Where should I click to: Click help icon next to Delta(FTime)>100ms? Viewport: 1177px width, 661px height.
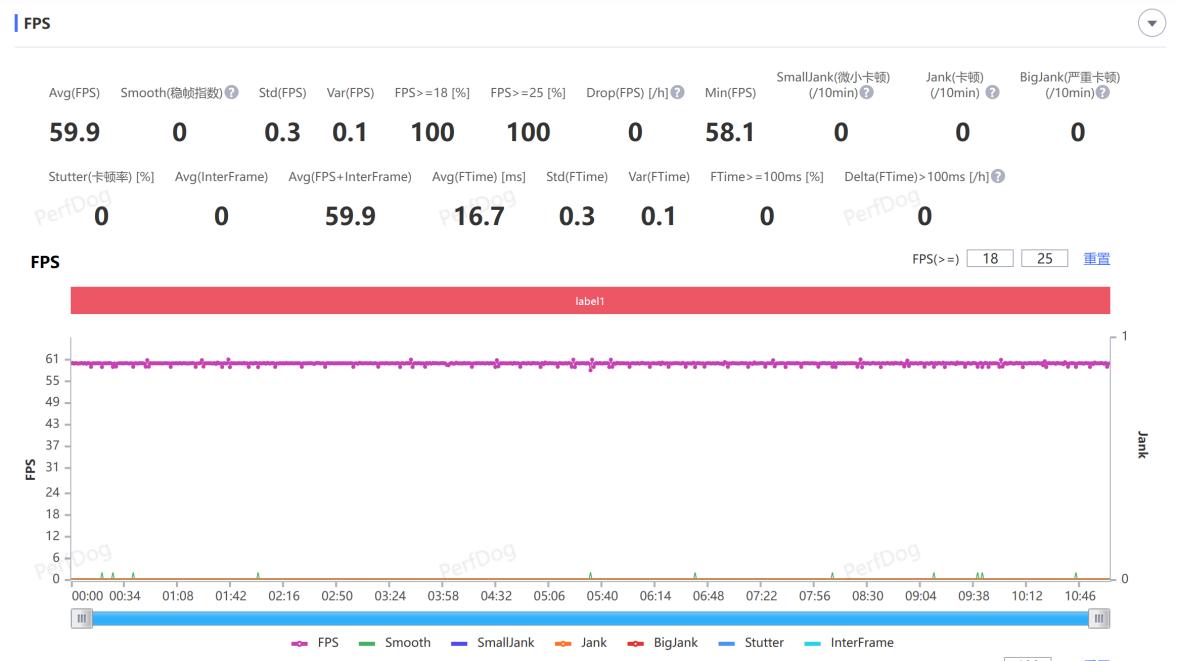pos(998,176)
